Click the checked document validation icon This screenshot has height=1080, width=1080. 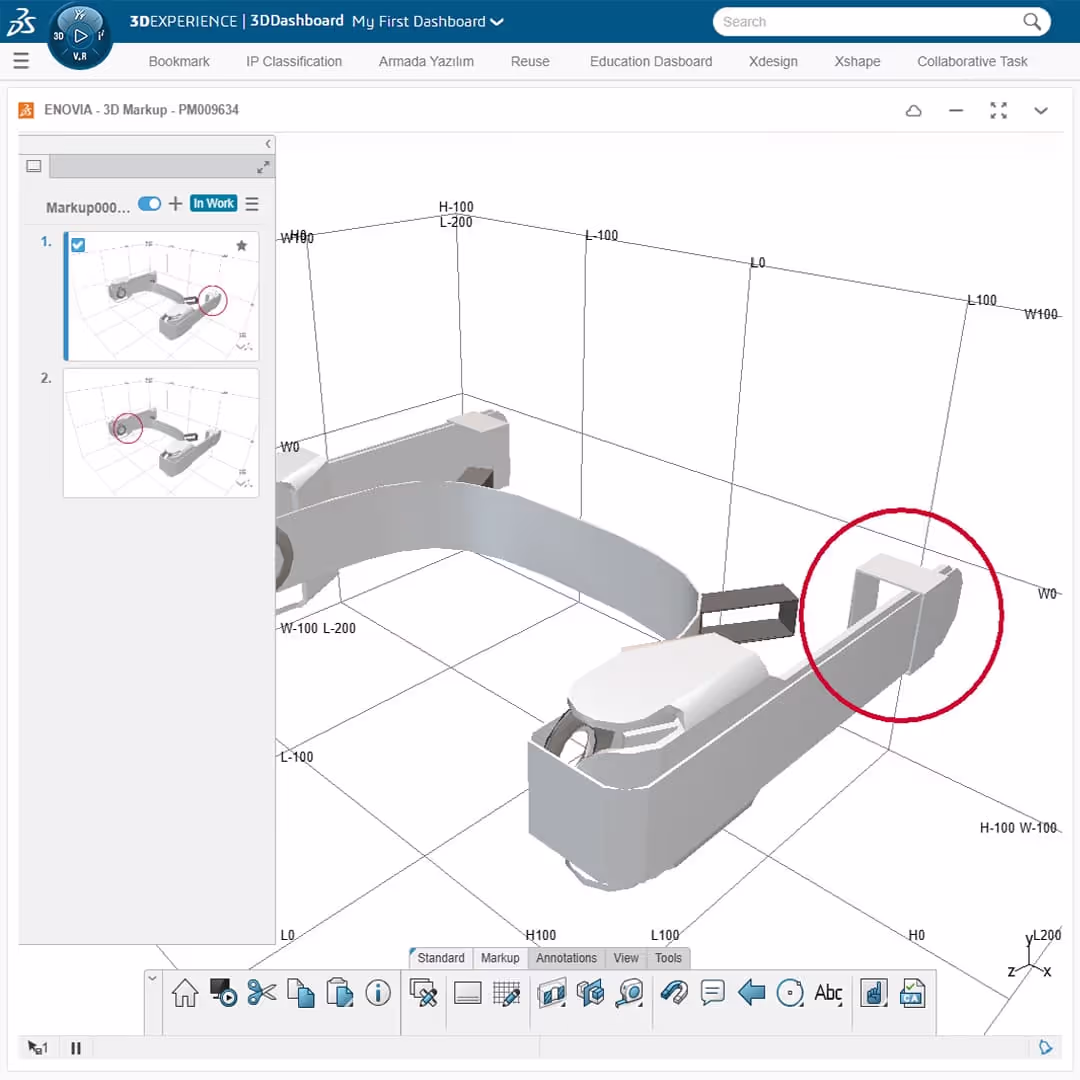click(912, 993)
